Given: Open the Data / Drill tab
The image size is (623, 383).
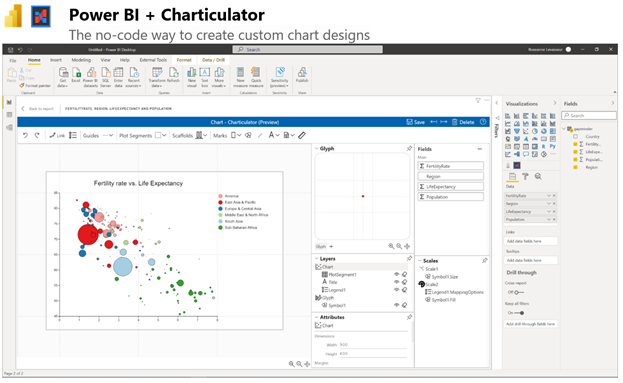Looking at the screenshot, I should click(214, 60).
